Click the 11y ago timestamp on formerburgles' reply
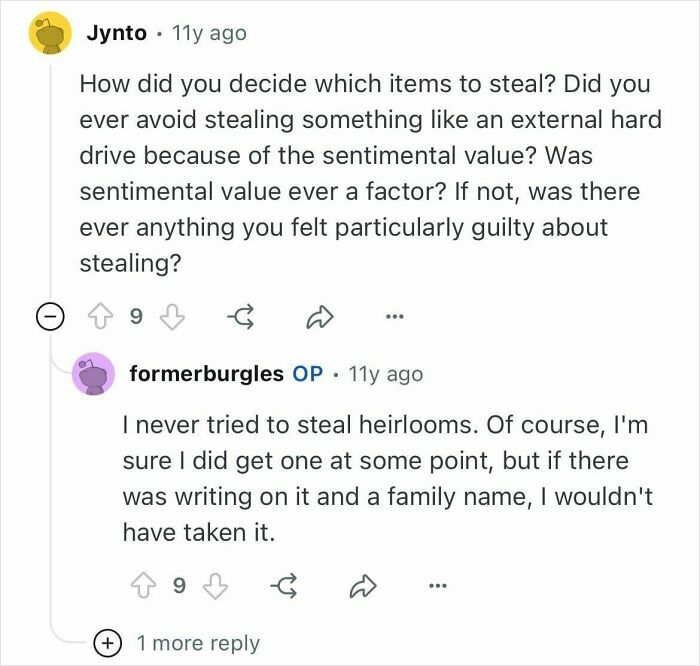 click(386, 374)
